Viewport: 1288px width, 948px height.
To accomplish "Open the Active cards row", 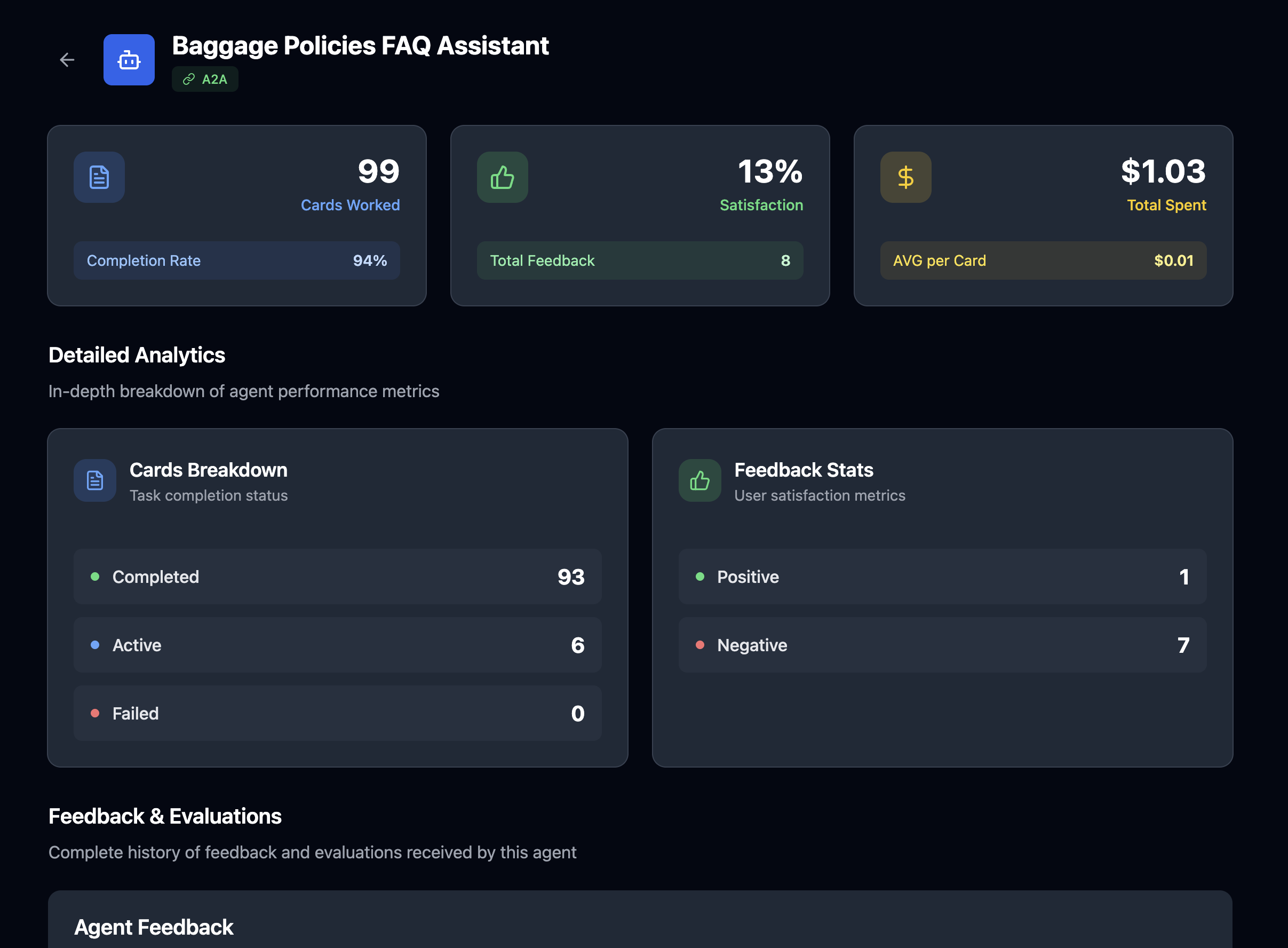I will [x=337, y=644].
